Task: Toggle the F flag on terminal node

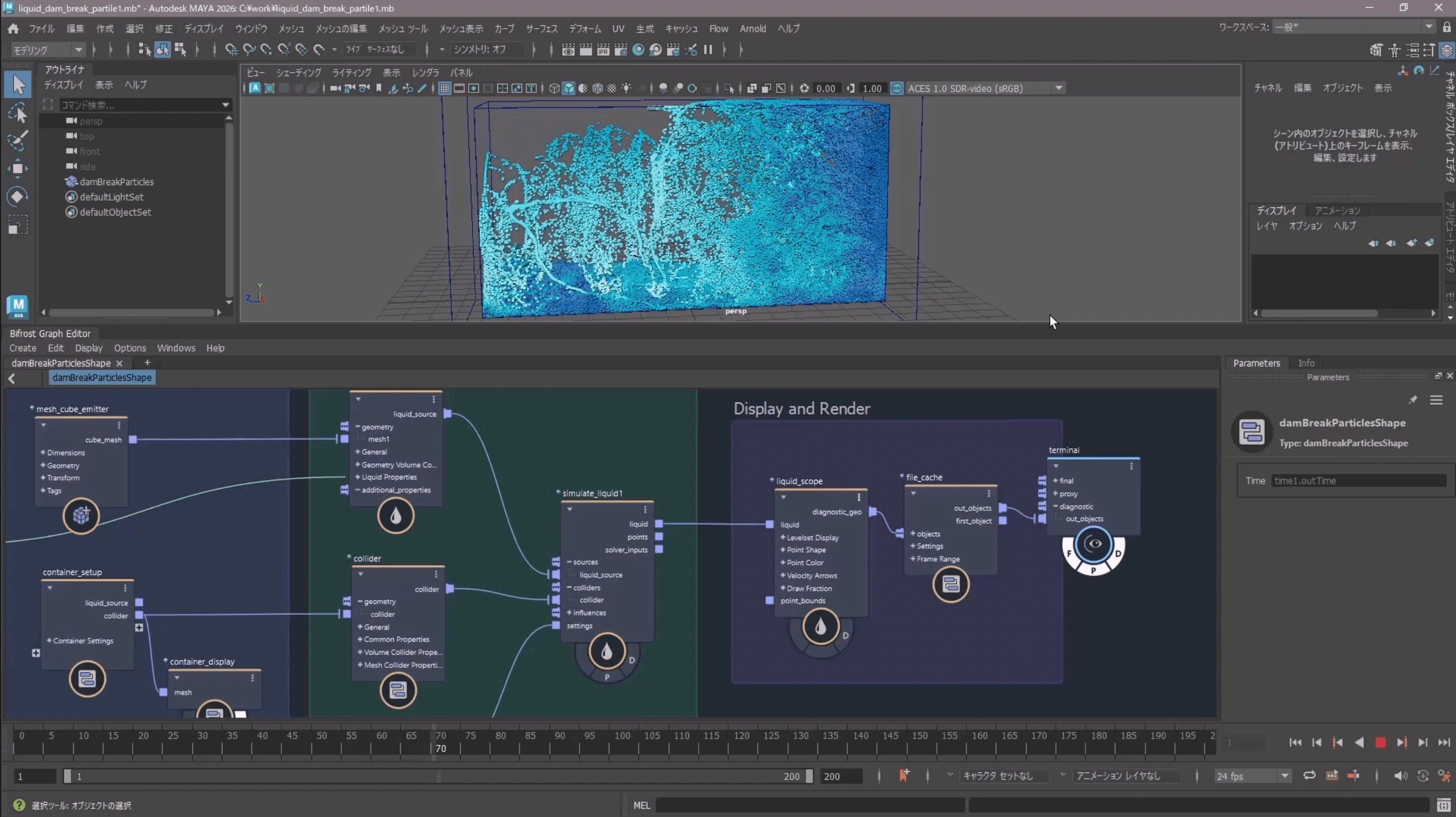Action: 1069,553
